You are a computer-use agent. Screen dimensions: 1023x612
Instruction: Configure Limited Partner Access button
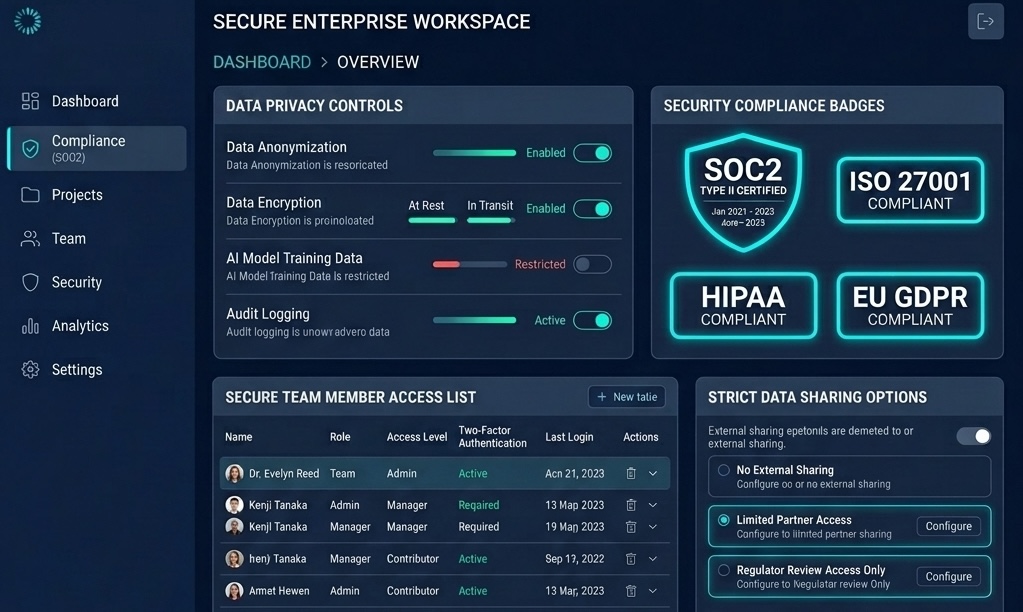pyautogui.click(x=949, y=526)
